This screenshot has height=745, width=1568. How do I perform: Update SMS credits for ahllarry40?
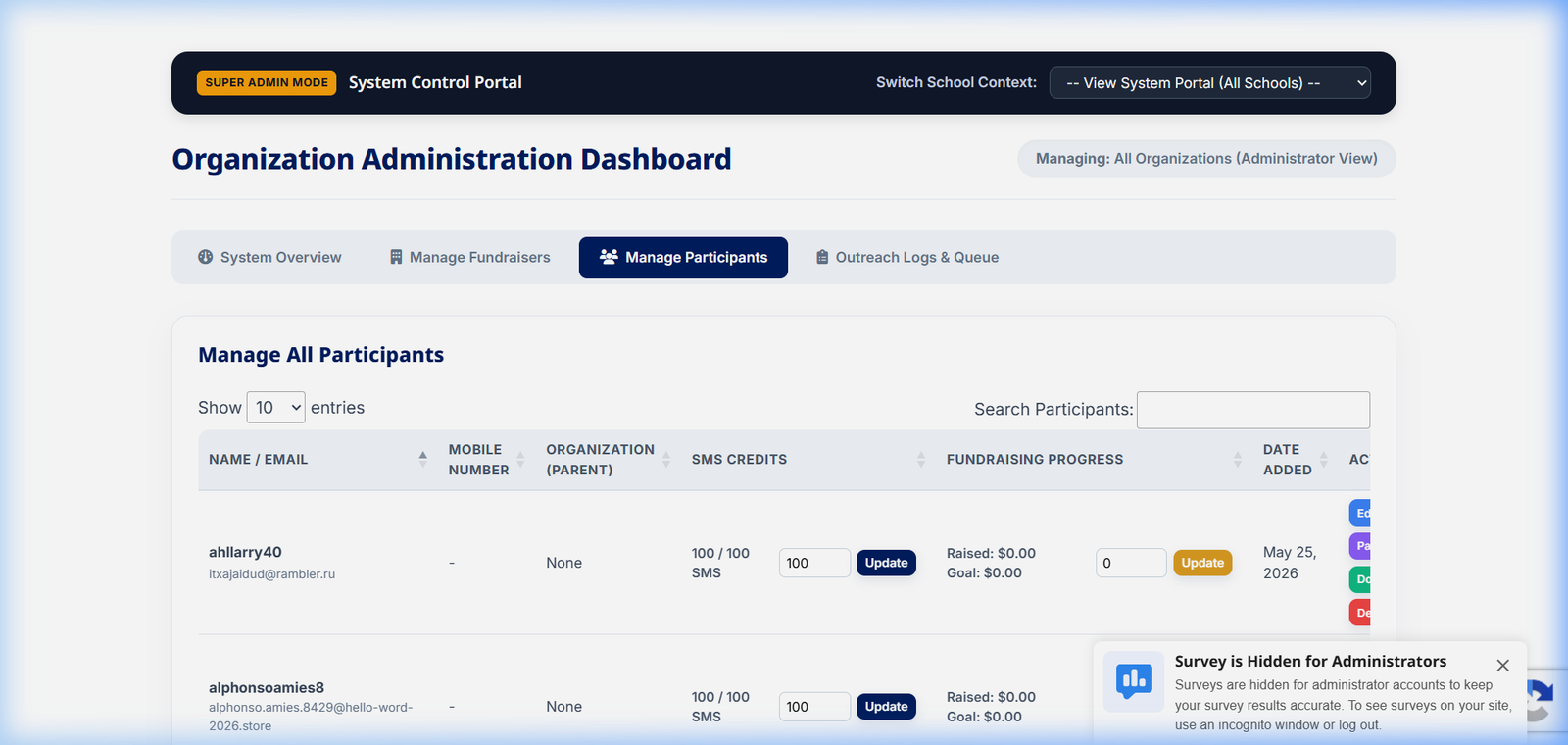click(886, 563)
